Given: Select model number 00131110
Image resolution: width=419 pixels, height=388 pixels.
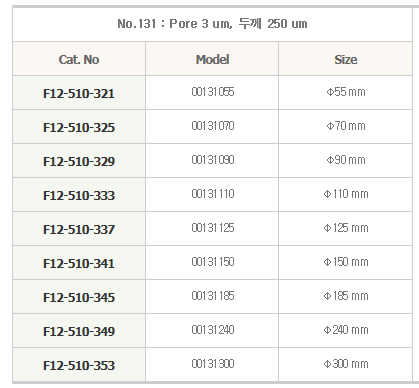Looking at the screenshot, I should [213, 194].
